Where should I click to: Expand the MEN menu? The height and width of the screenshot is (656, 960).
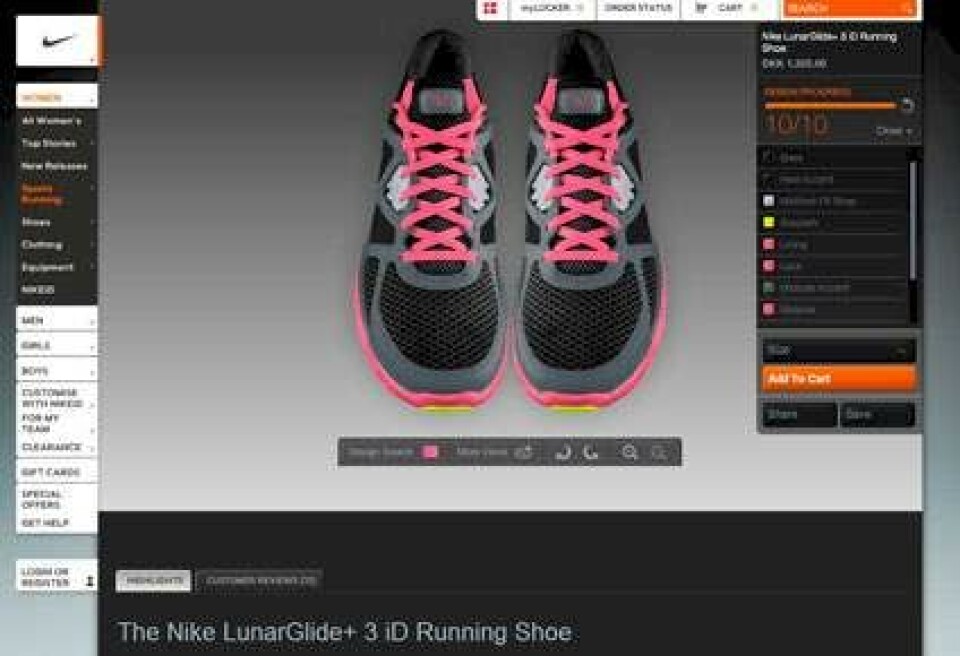[x=56, y=320]
